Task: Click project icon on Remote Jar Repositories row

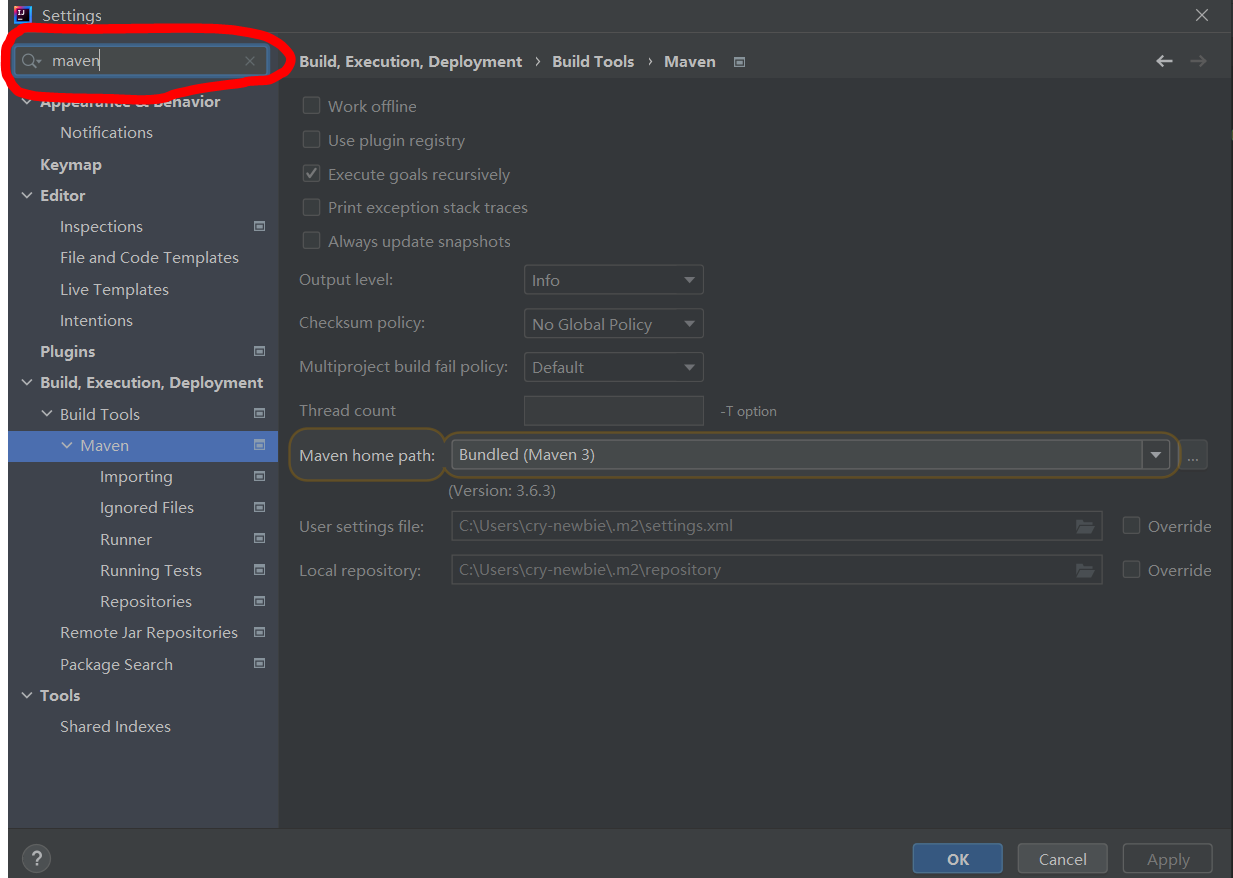Action: [260, 632]
